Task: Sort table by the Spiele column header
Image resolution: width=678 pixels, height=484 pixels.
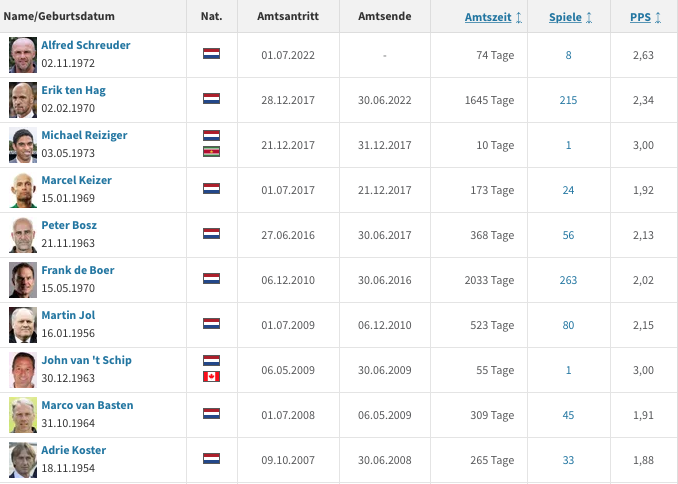Action: tap(565, 17)
